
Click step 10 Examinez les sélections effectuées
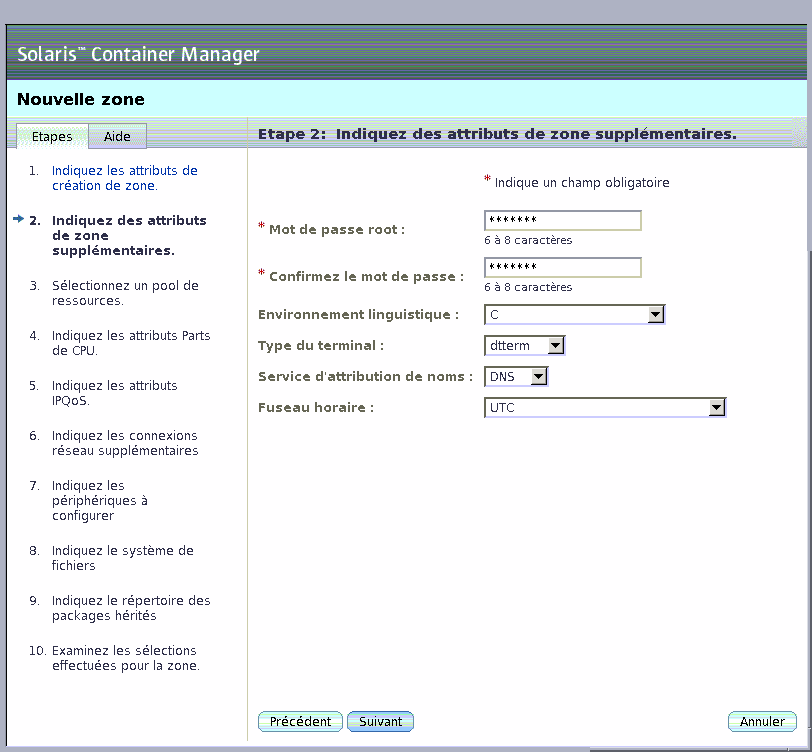coord(126,658)
